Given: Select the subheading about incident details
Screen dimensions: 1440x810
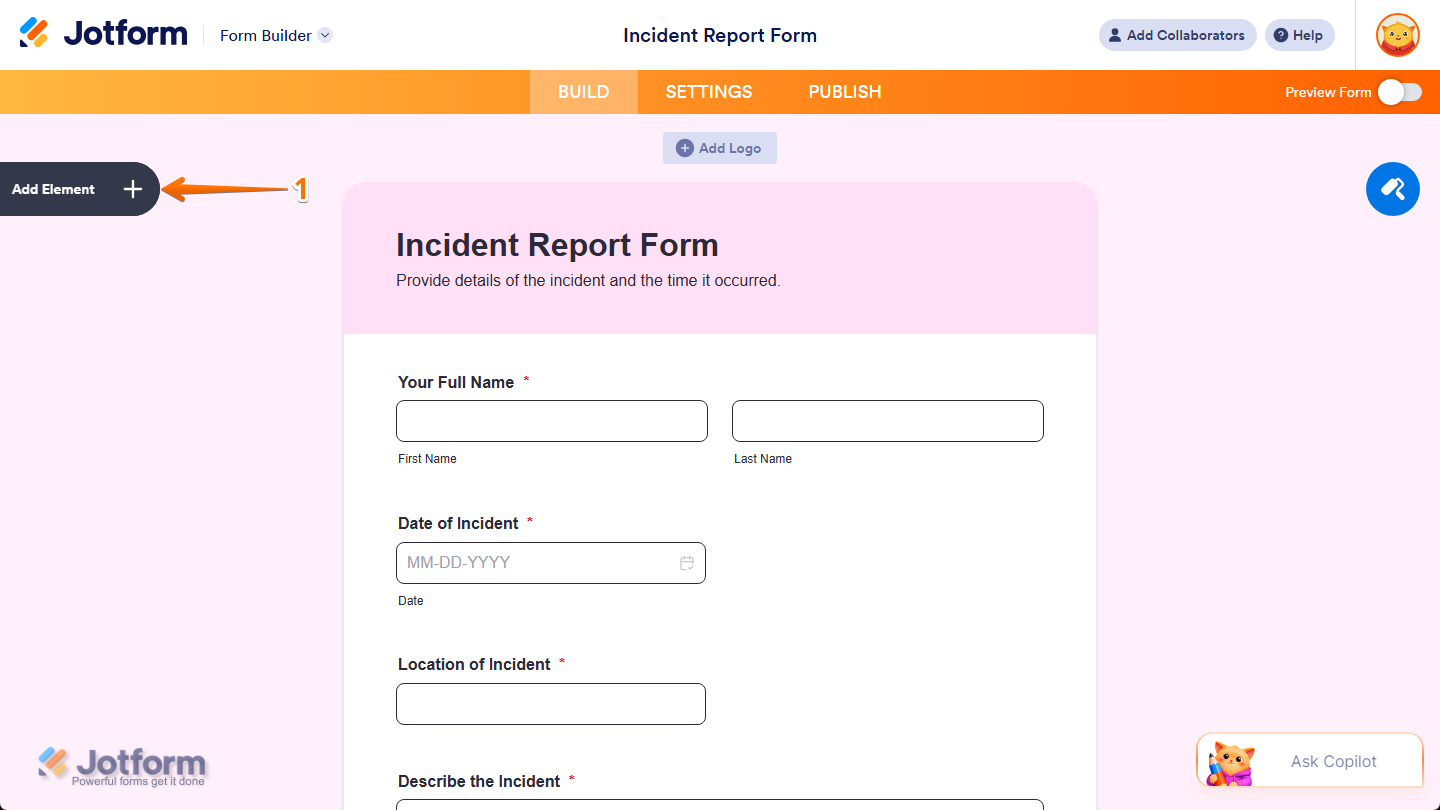Looking at the screenshot, I should (x=588, y=281).
